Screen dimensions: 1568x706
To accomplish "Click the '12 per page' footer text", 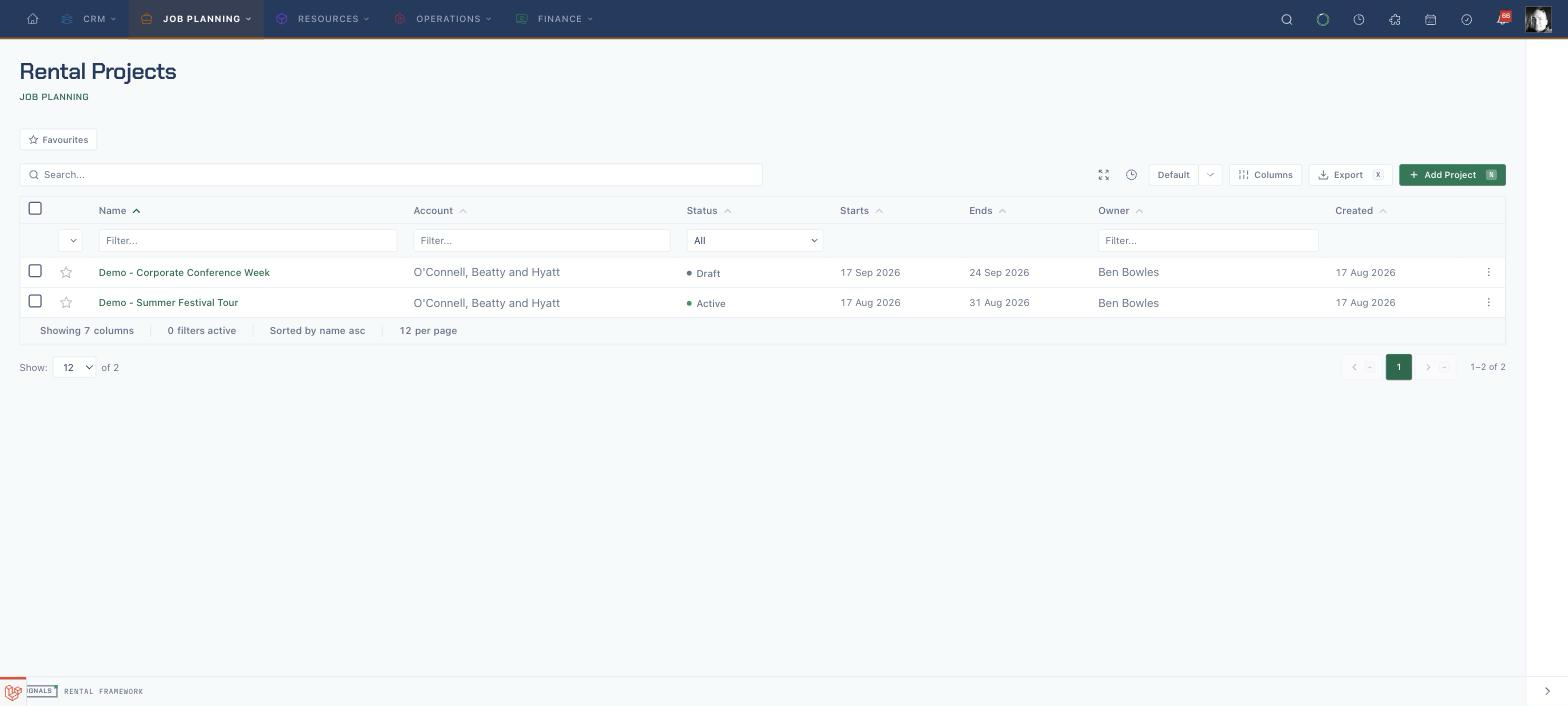I will [x=428, y=331].
